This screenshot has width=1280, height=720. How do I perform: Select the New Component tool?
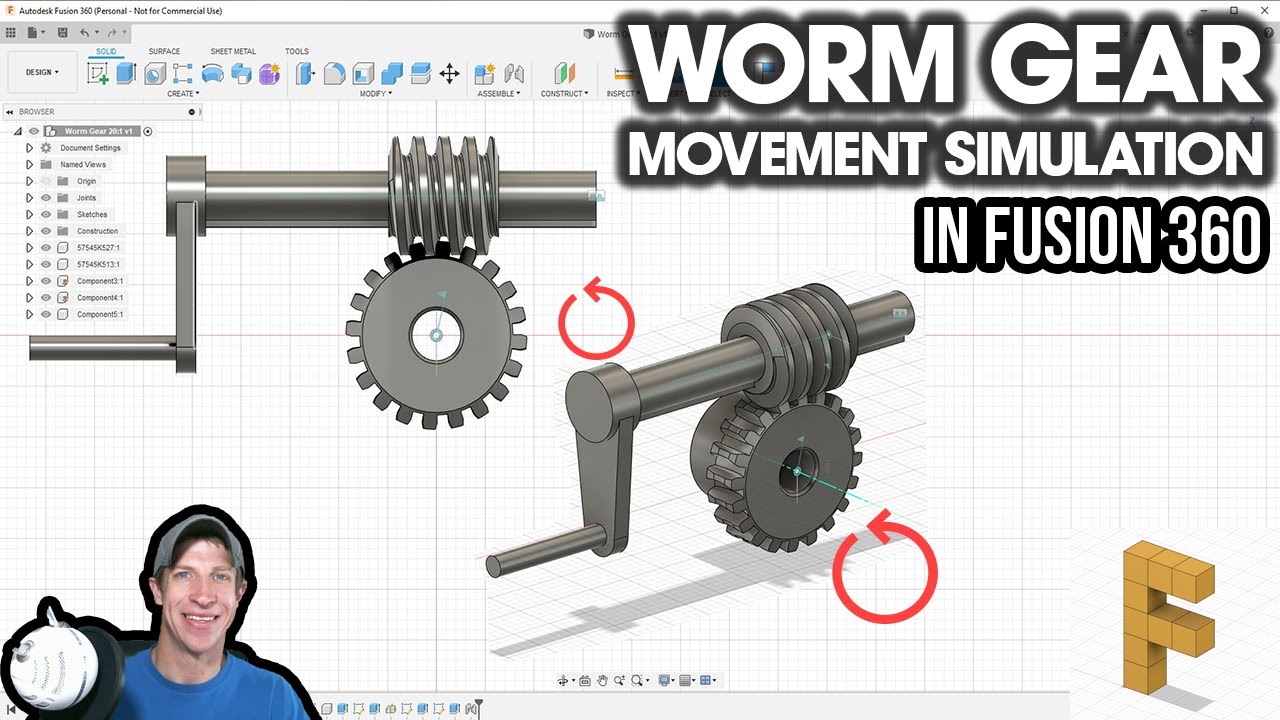[x=485, y=73]
